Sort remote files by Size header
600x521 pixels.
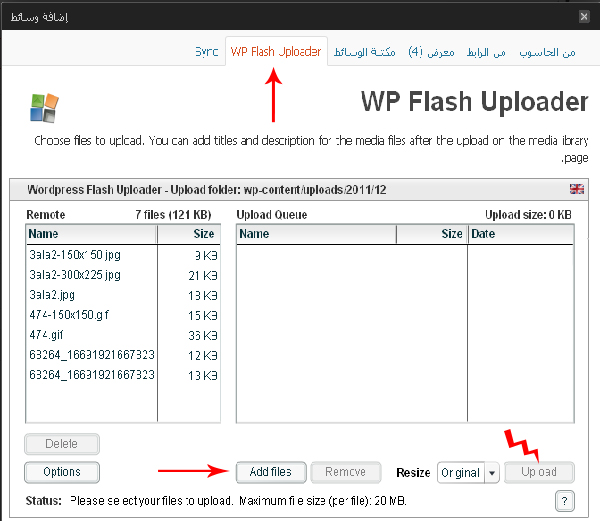[189, 234]
